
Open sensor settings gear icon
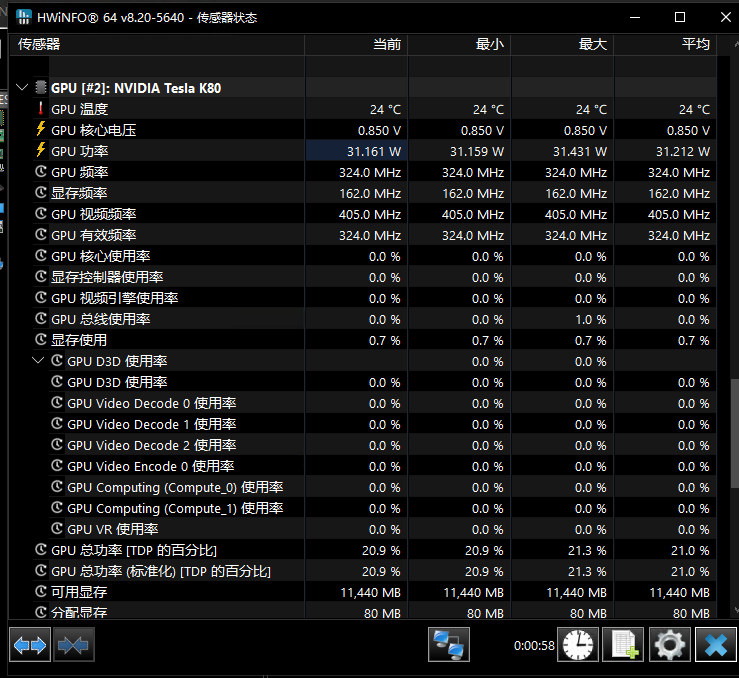[x=670, y=645]
